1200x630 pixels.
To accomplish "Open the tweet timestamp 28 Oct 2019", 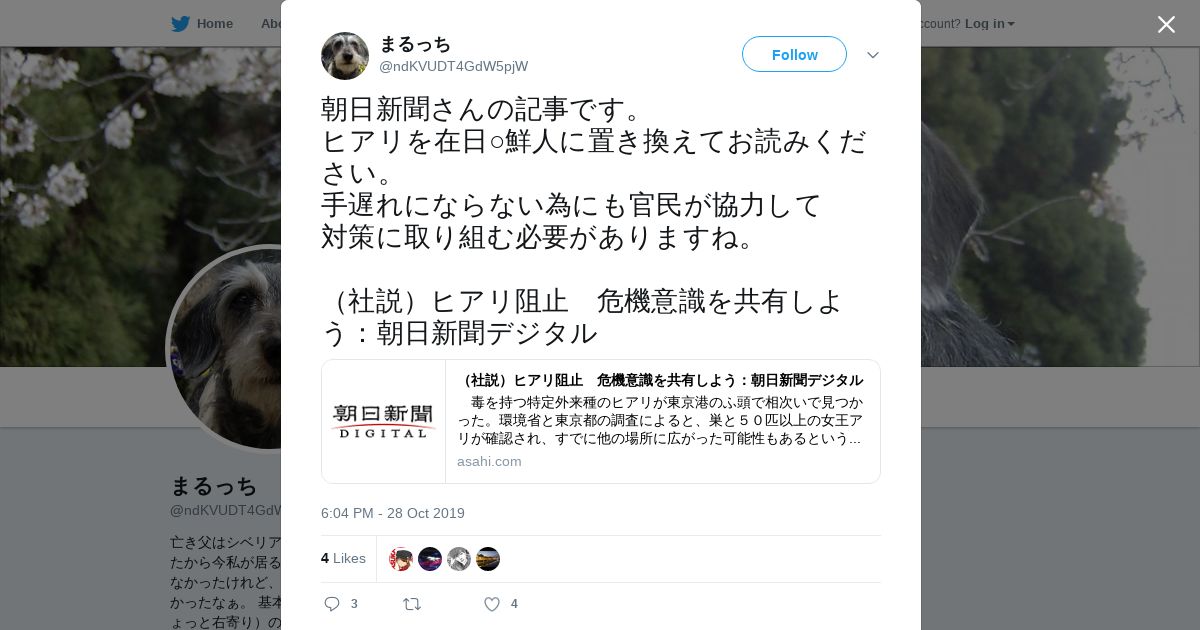I will 393,513.
